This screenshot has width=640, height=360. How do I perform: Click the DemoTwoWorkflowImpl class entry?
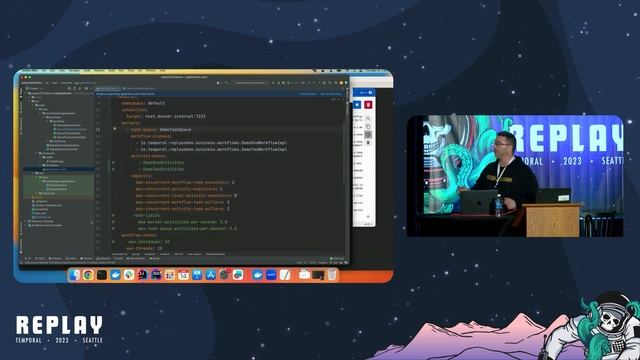[214, 149]
